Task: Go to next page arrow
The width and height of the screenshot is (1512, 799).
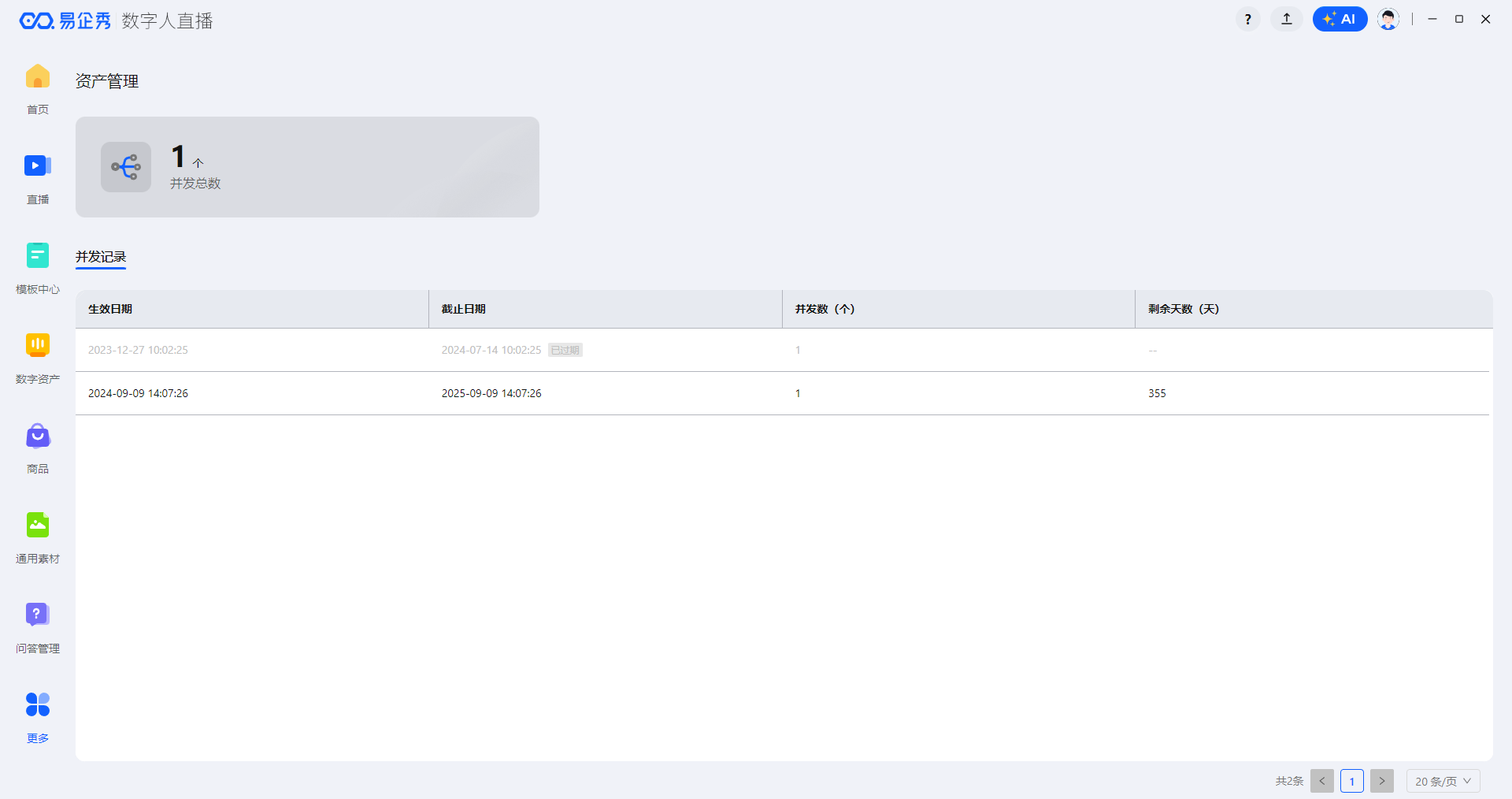Action: coord(1381,781)
